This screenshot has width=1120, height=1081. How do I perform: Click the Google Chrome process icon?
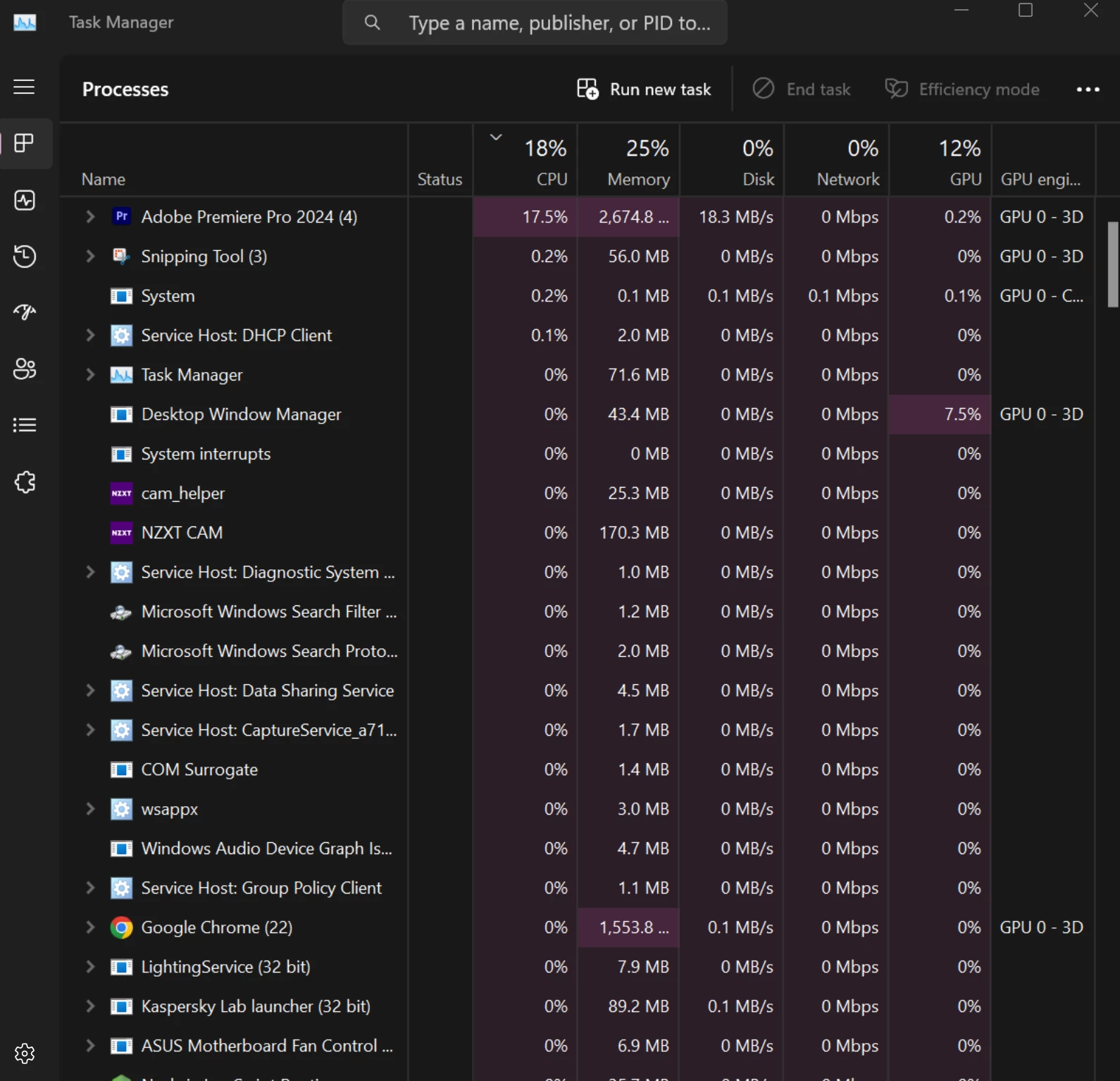click(x=121, y=927)
